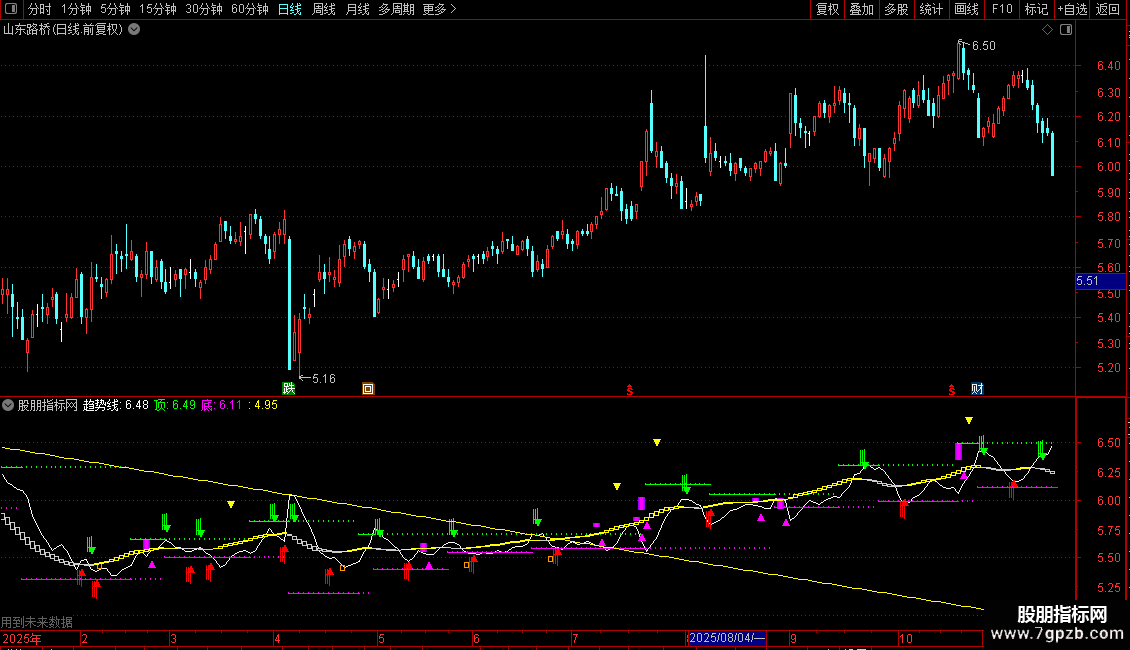Click the panel layout icon at top-left
This screenshot has width=1130, height=650.
tap(11, 9)
